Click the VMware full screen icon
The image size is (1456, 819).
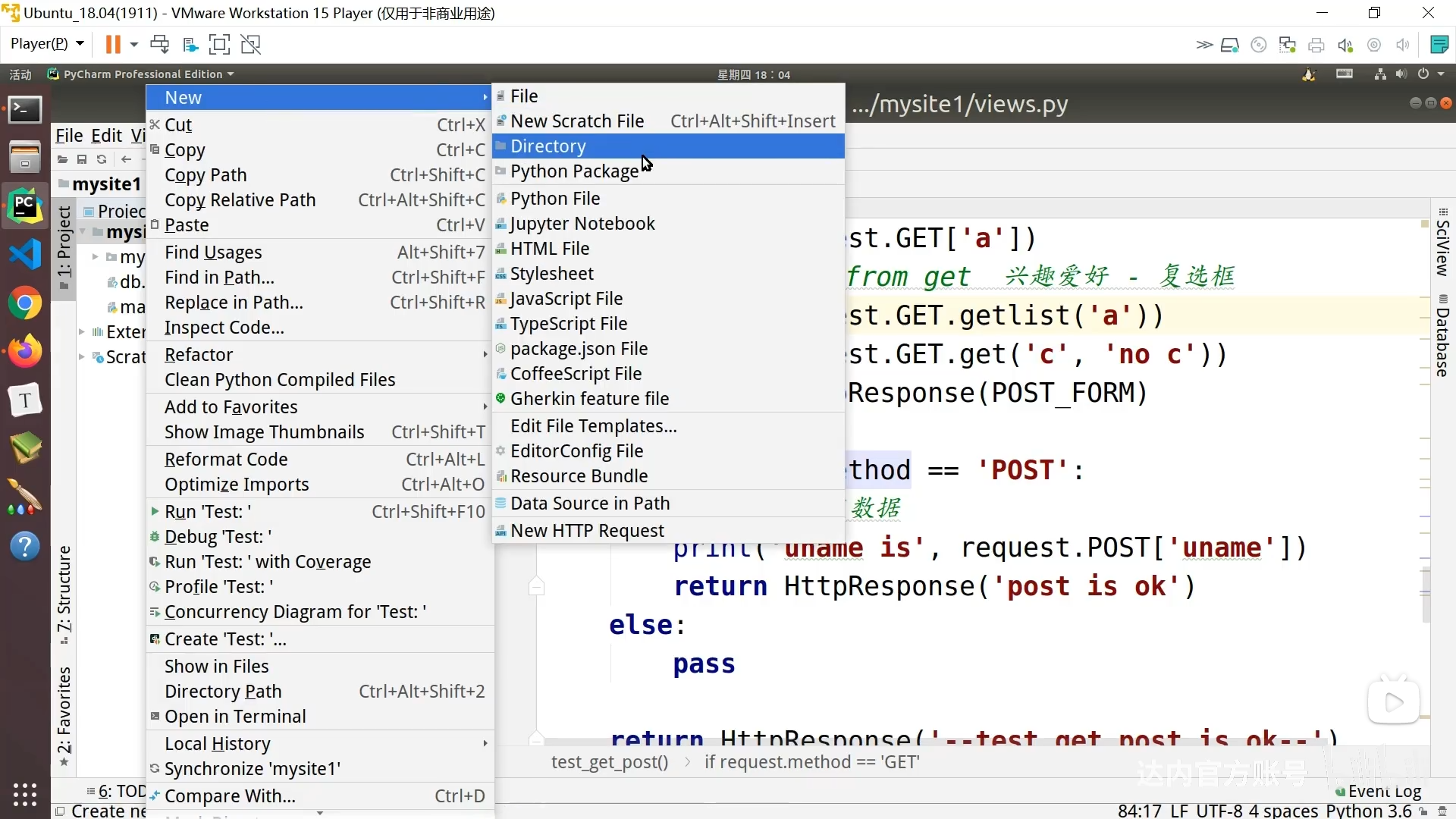coord(219,45)
